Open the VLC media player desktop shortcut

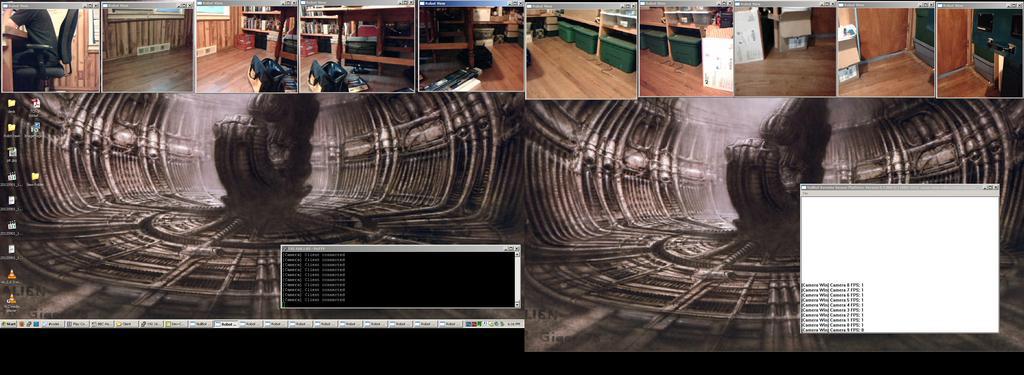coord(11,275)
